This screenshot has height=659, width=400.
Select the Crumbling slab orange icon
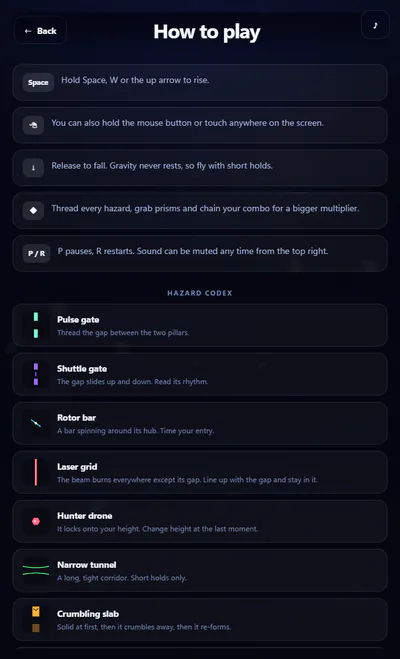(36, 619)
